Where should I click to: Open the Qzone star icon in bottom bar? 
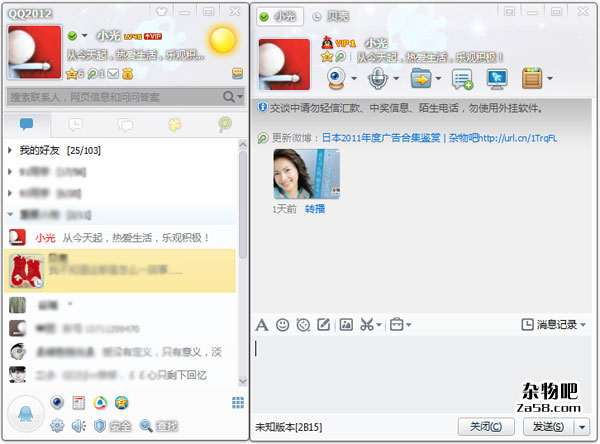coord(122,403)
